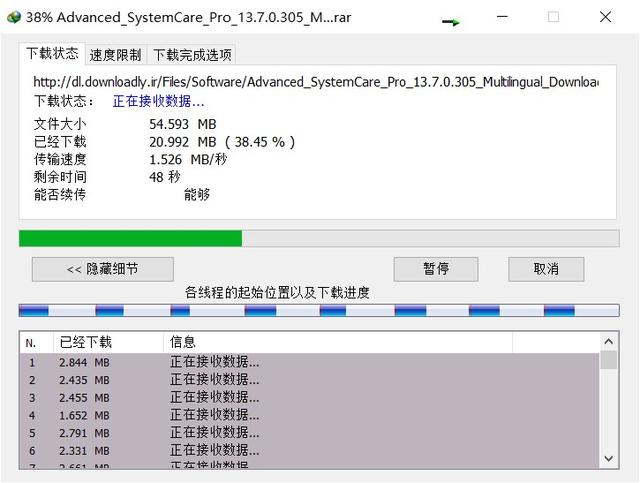The width and height of the screenshot is (640, 483).
Task: Click the thread list scrollbar thumb
Action: click(x=609, y=360)
